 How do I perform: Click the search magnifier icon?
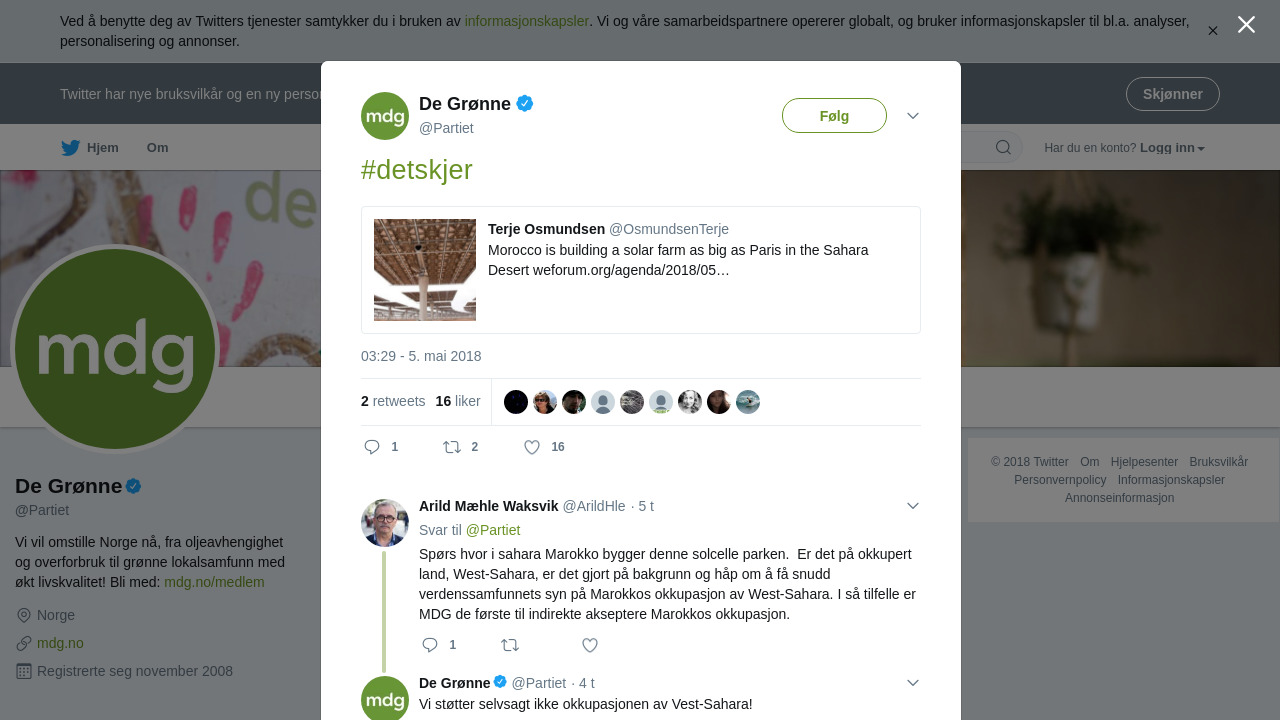click(1003, 148)
